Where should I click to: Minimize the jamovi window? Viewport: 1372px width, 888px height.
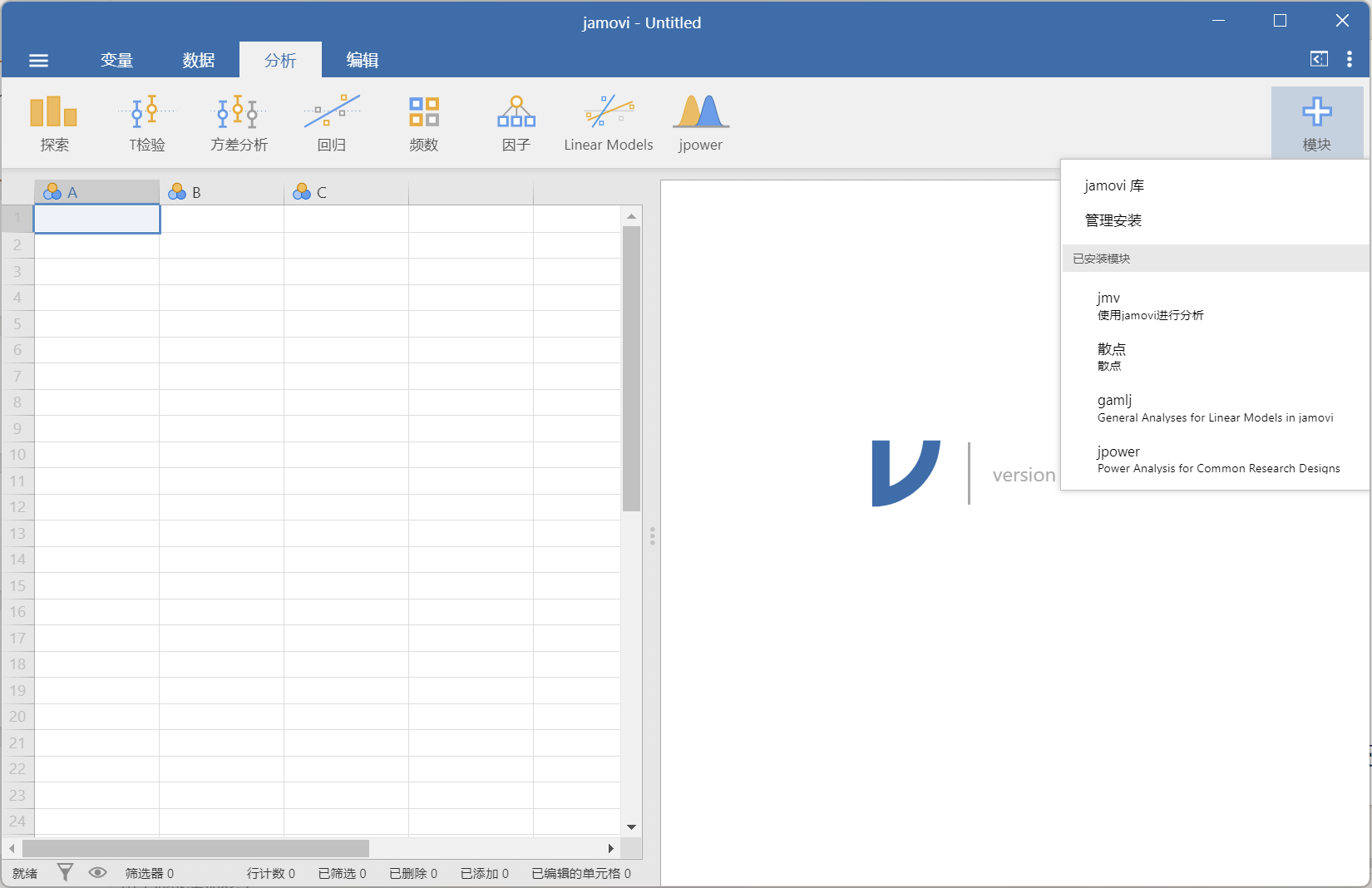1218,21
